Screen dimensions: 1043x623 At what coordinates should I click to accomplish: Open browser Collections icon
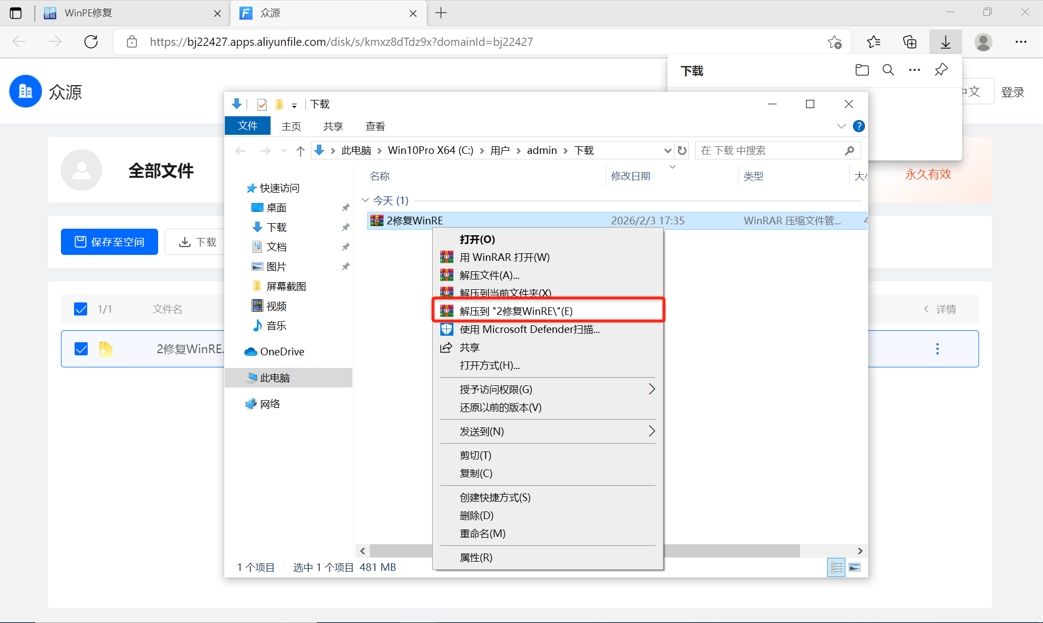click(909, 42)
